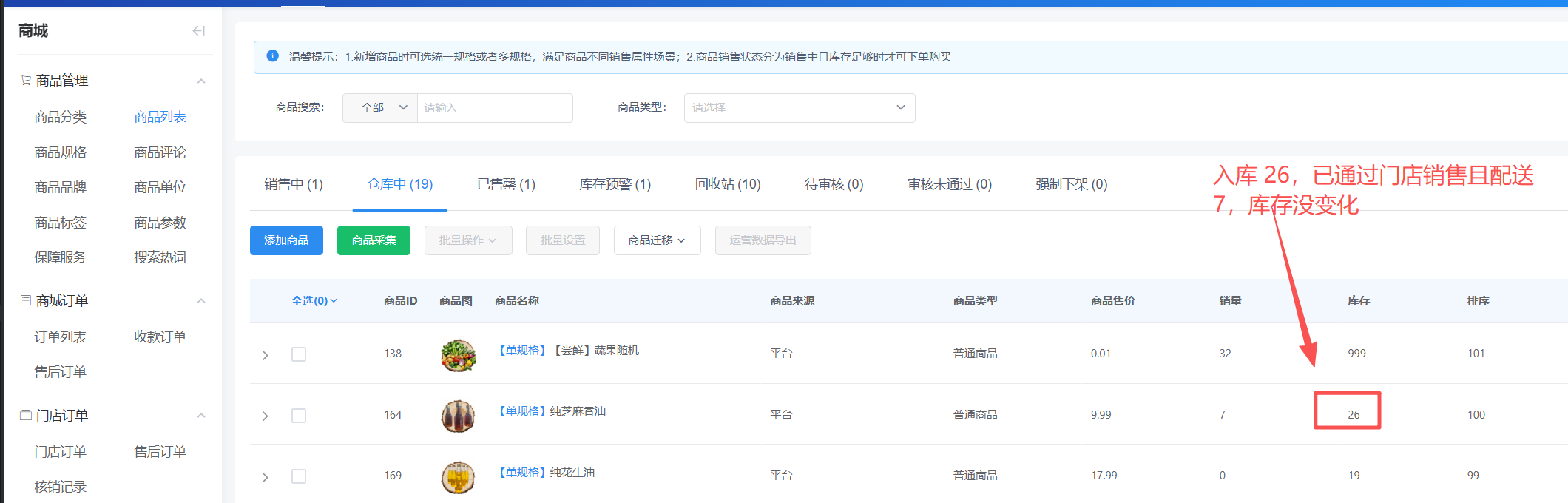Expand row details for product 138
1568x503 pixels.
[265, 355]
